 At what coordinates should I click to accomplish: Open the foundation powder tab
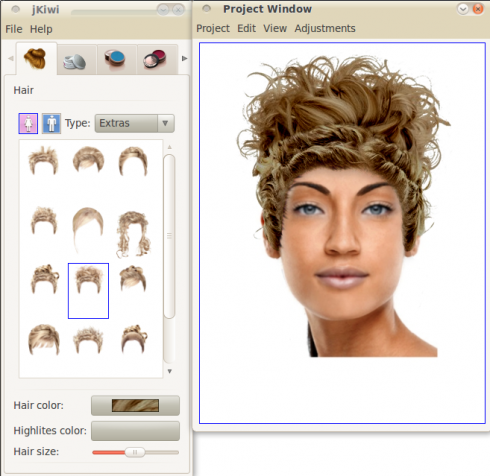pos(75,60)
